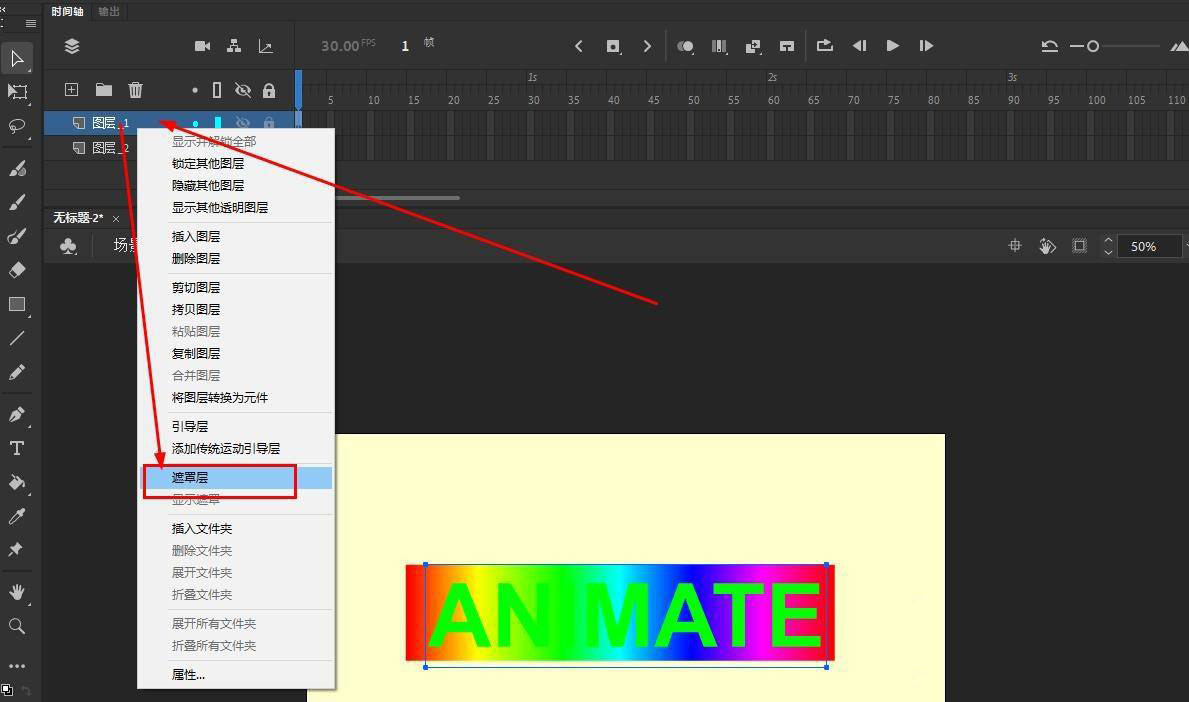Click the timeline horizontal scrollbar
This screenshot has width=1189, height=702.
397,198
